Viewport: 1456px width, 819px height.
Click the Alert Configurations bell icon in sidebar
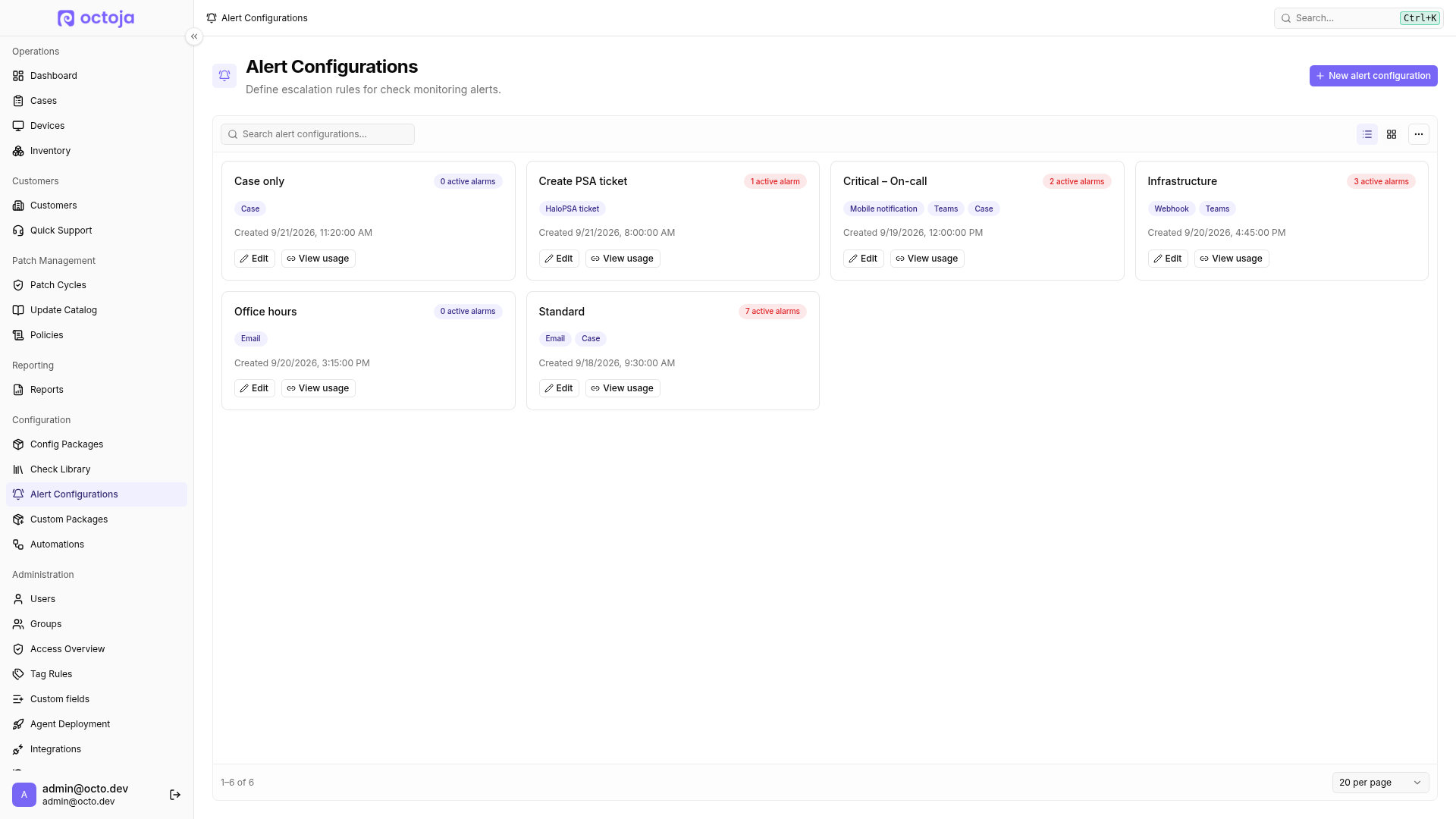18,494
